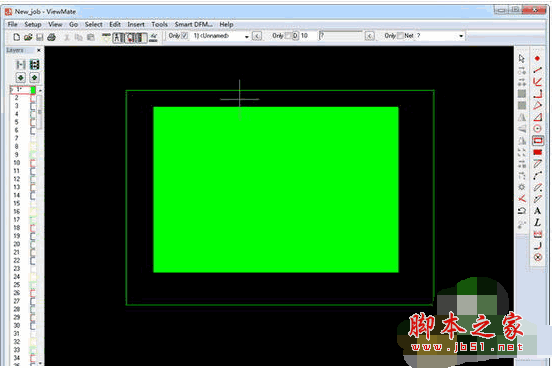This screenshot has height=368, width=552.
Task: Toggle visibility box of layer 26
Action: pyautogui.click(x=33, y=293)
